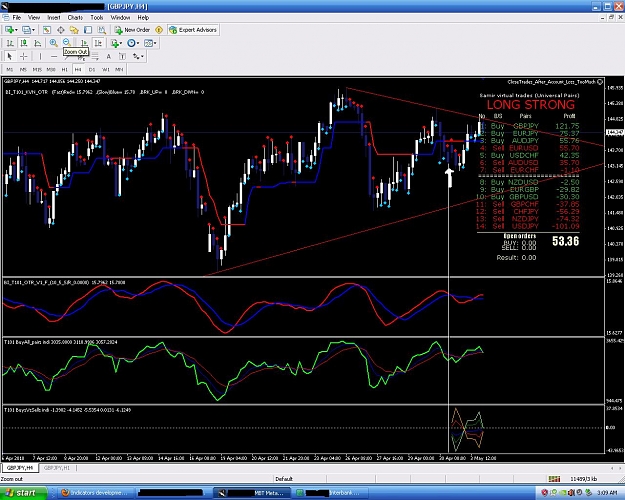
Task: Open the View menu
Action: tap(34, 18)
